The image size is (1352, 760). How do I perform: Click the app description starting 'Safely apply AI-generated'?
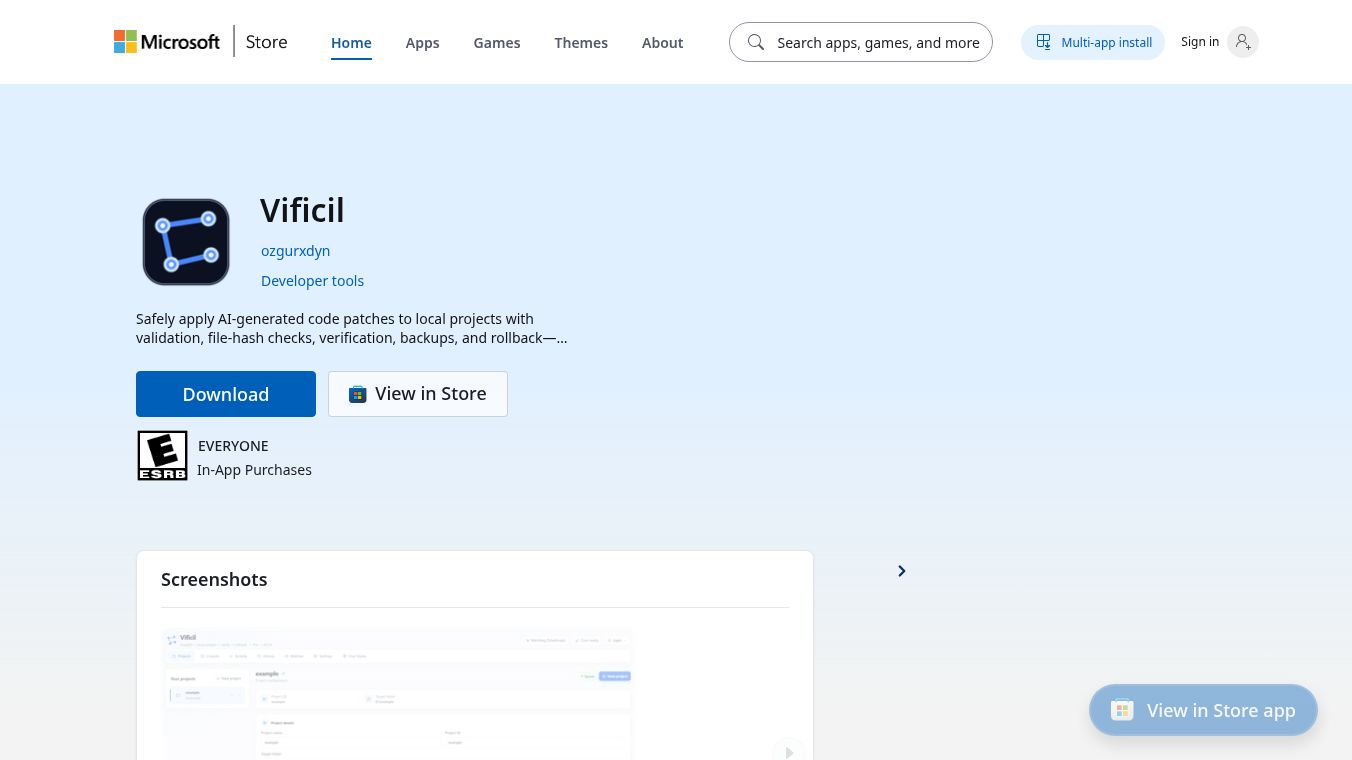click(x=352, y=328)
